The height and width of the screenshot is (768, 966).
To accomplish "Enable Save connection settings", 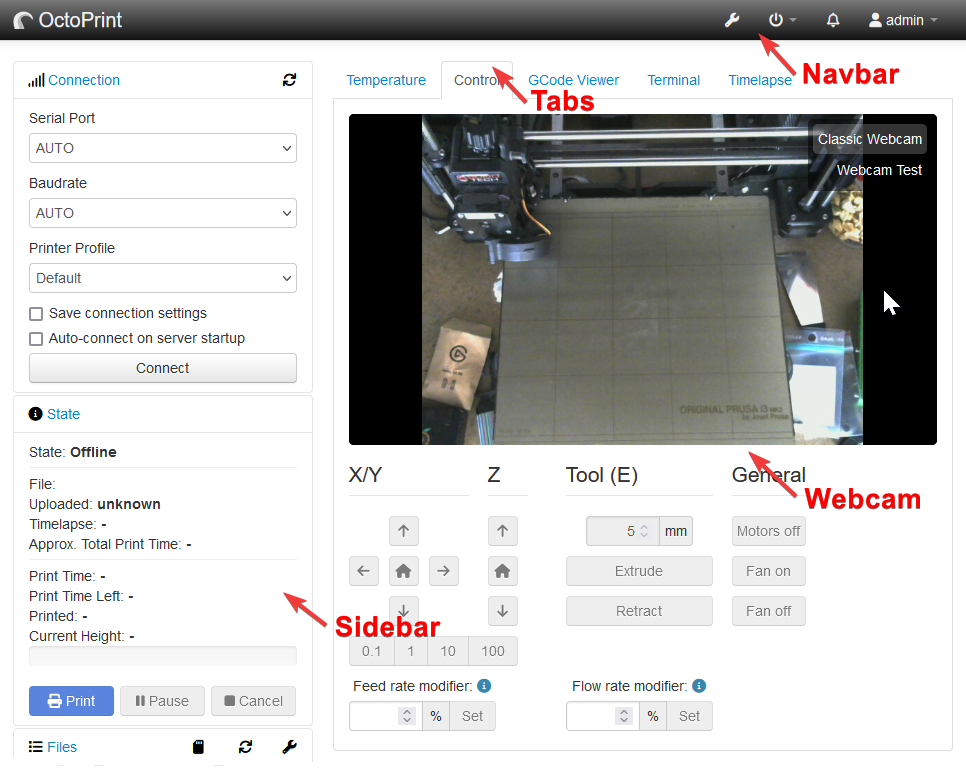I will [x=36, y=313].
